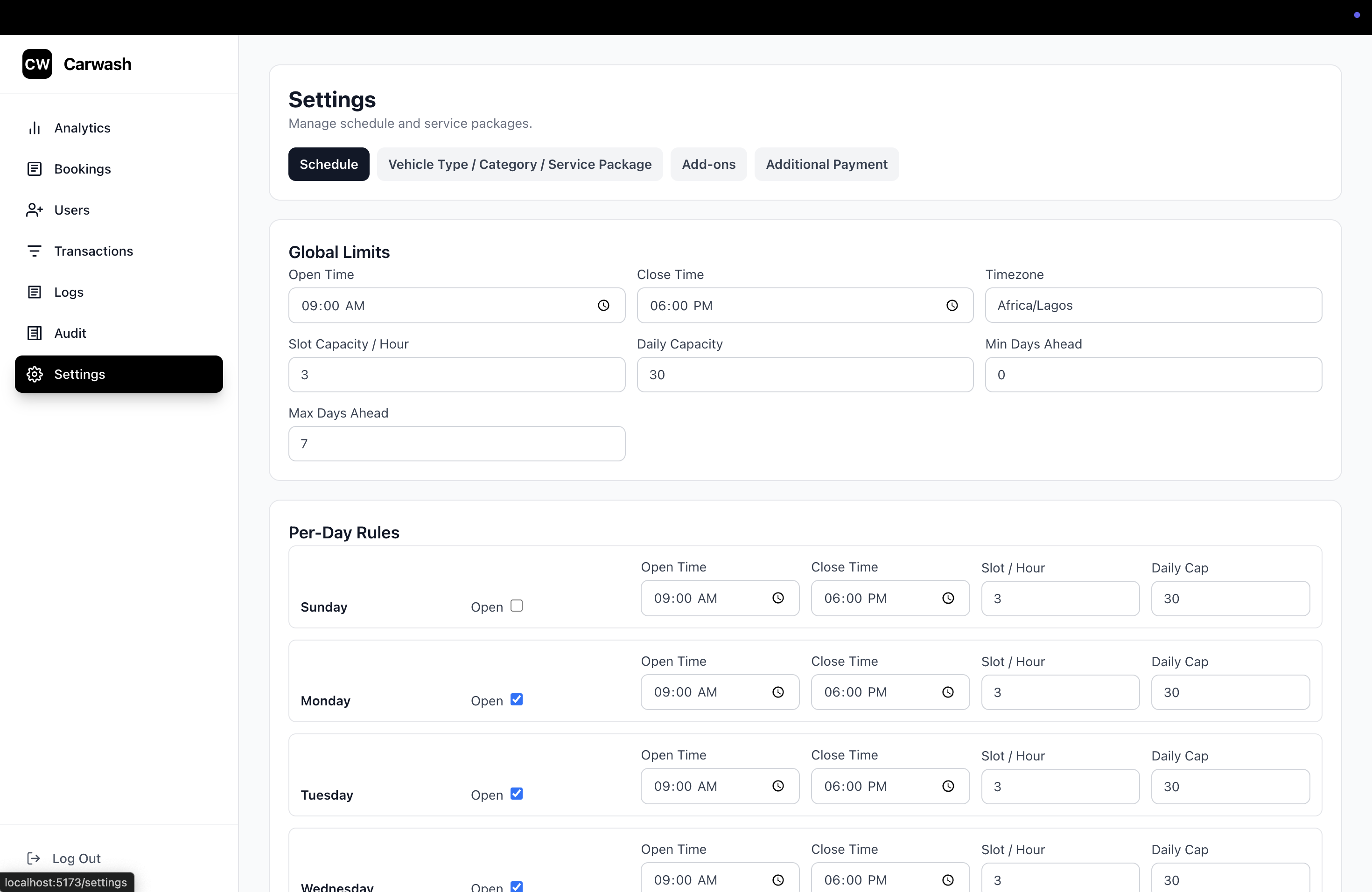1372x892 pixels.
Task: Open the Global Limits Close Time clock picker
Action: click(x=952, y=306)
